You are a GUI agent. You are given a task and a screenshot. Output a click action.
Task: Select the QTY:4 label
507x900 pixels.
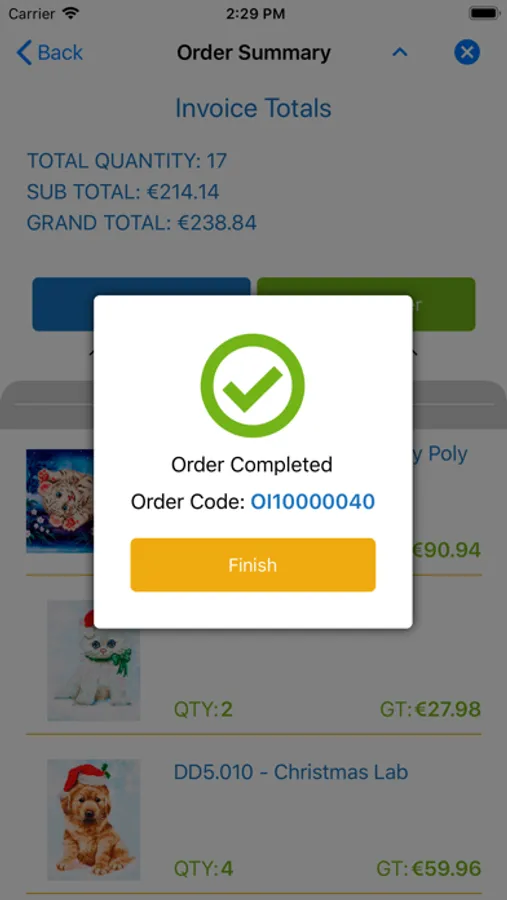click(x=203, y=868)
